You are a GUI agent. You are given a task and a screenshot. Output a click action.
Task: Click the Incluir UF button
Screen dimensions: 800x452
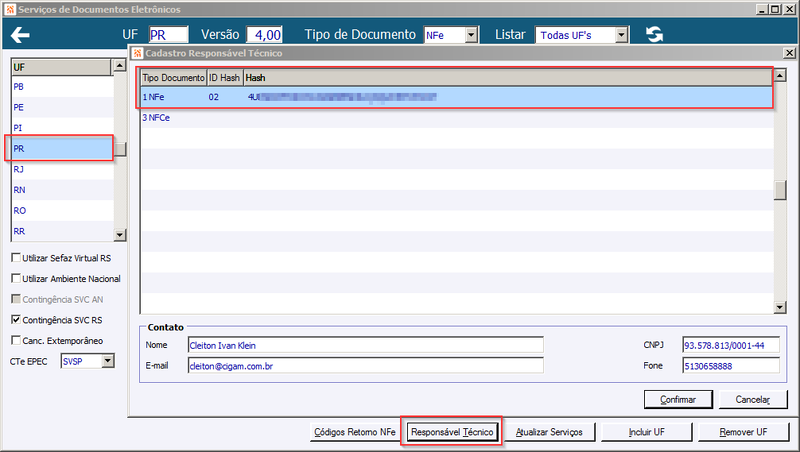(646, 432)
